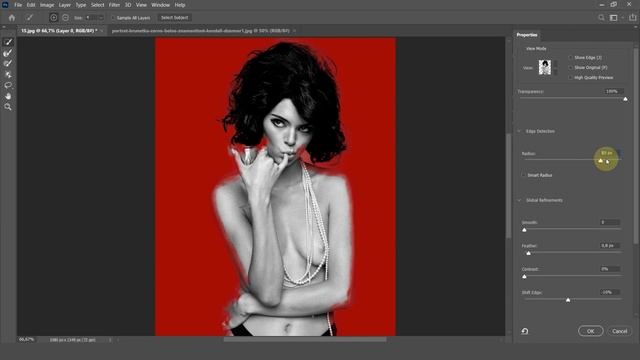640x360 pixels.
Task: Select the Brush tool in toolbar
Action: pyautogui.click(x=8, y=64)
